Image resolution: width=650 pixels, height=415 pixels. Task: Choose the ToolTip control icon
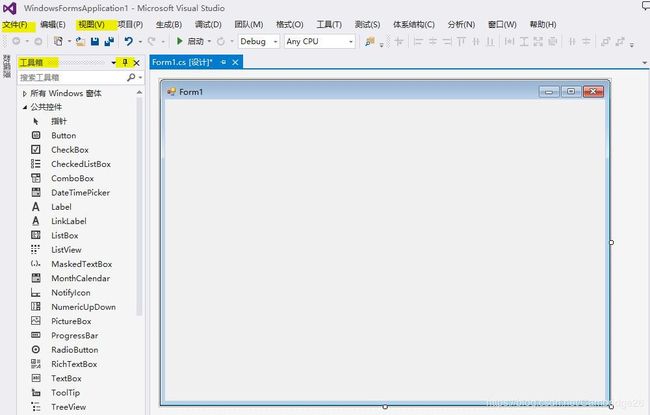pyautogui.click(x=36, y=393)
